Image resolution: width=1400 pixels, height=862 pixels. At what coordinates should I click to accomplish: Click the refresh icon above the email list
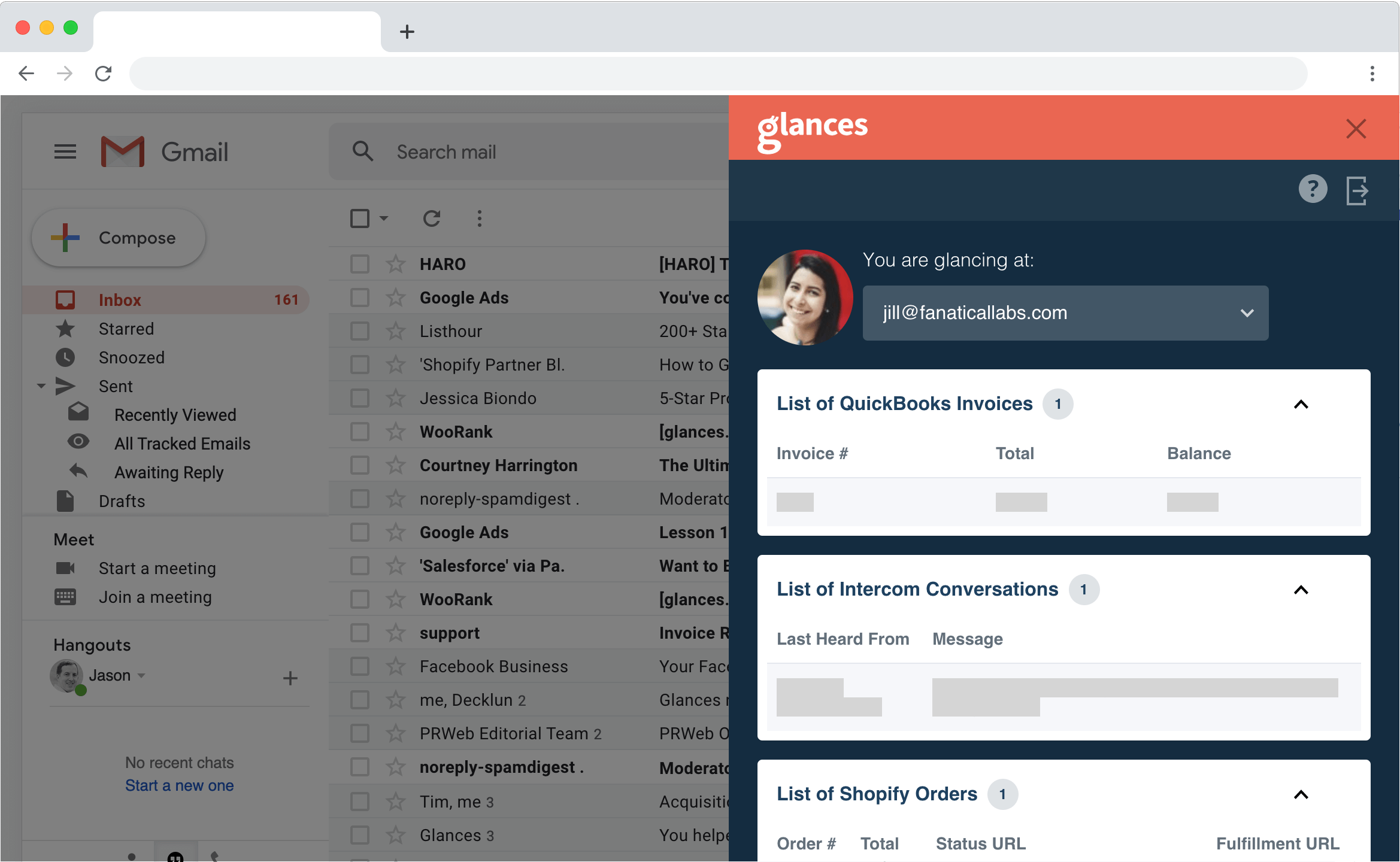click(x=432, y=218)
